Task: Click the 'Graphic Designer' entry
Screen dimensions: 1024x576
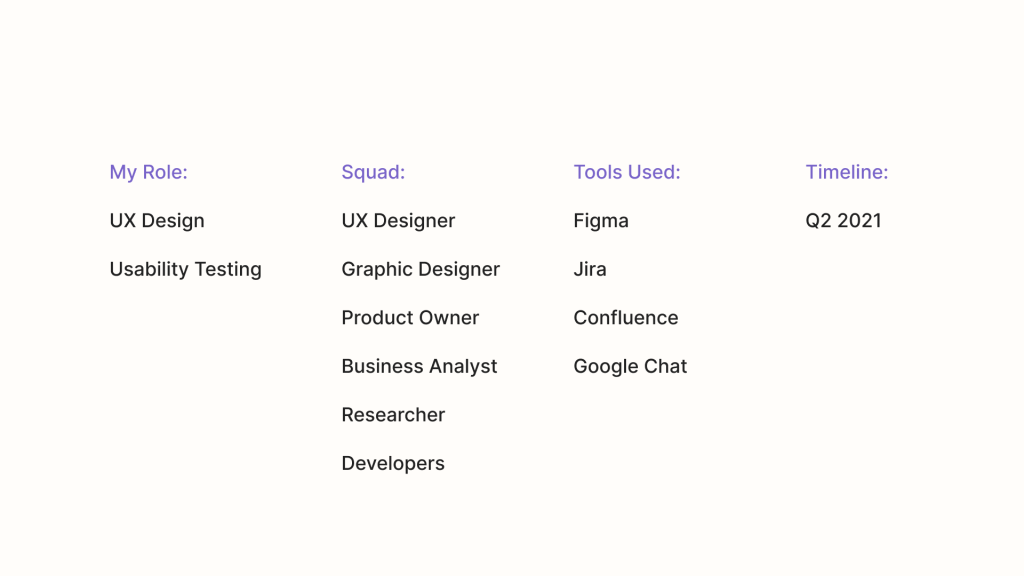Action: 420,270
